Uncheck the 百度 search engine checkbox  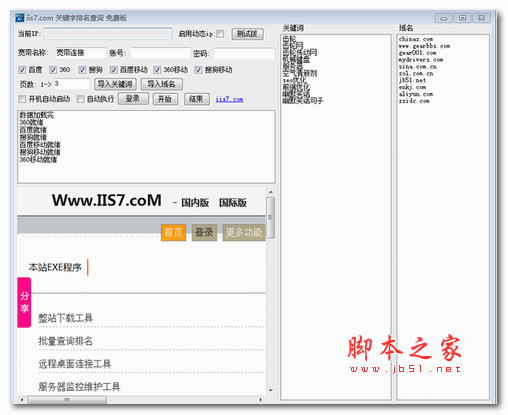click(x=22, y=70)
